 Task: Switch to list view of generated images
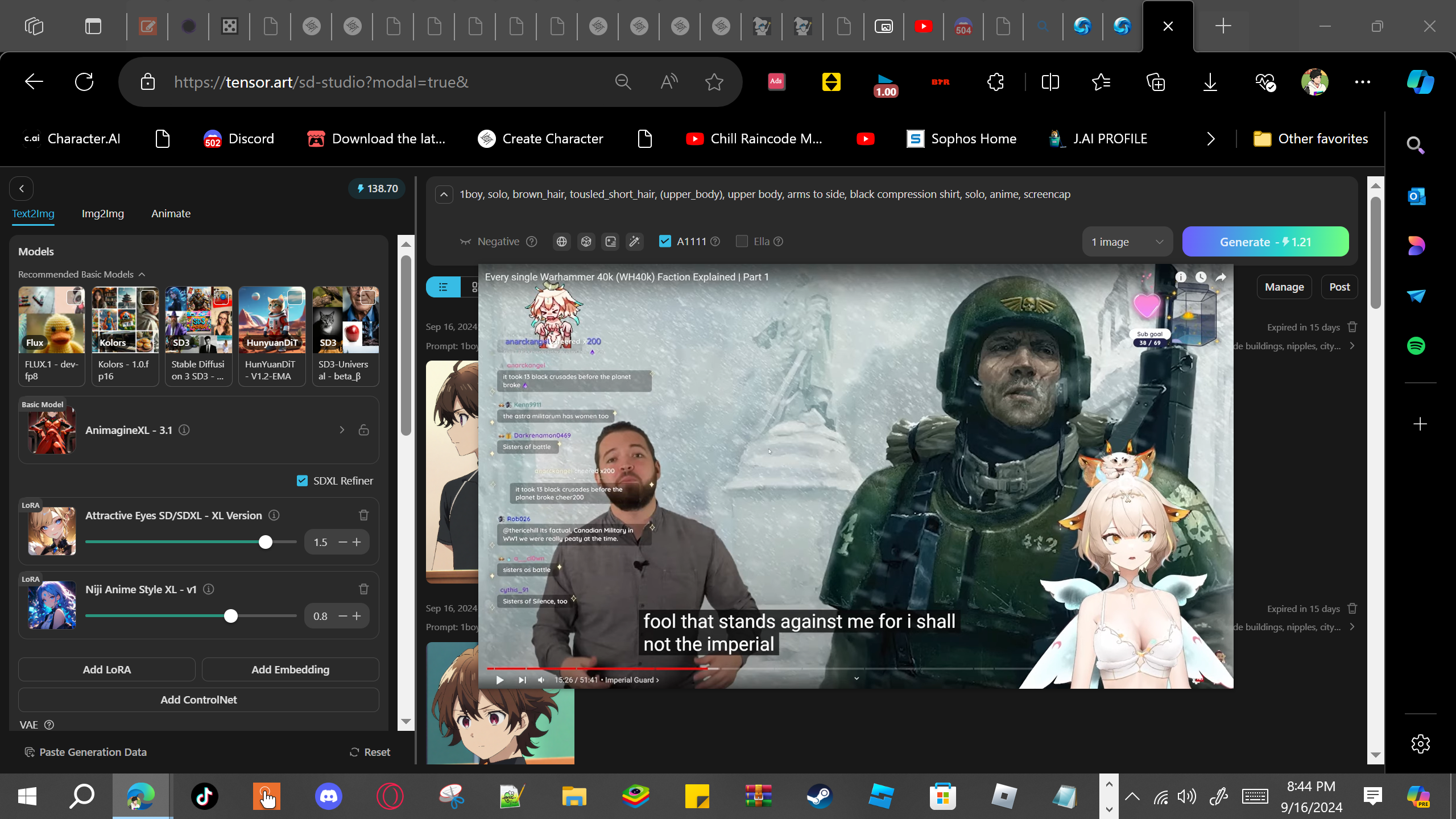coord(443,287)
